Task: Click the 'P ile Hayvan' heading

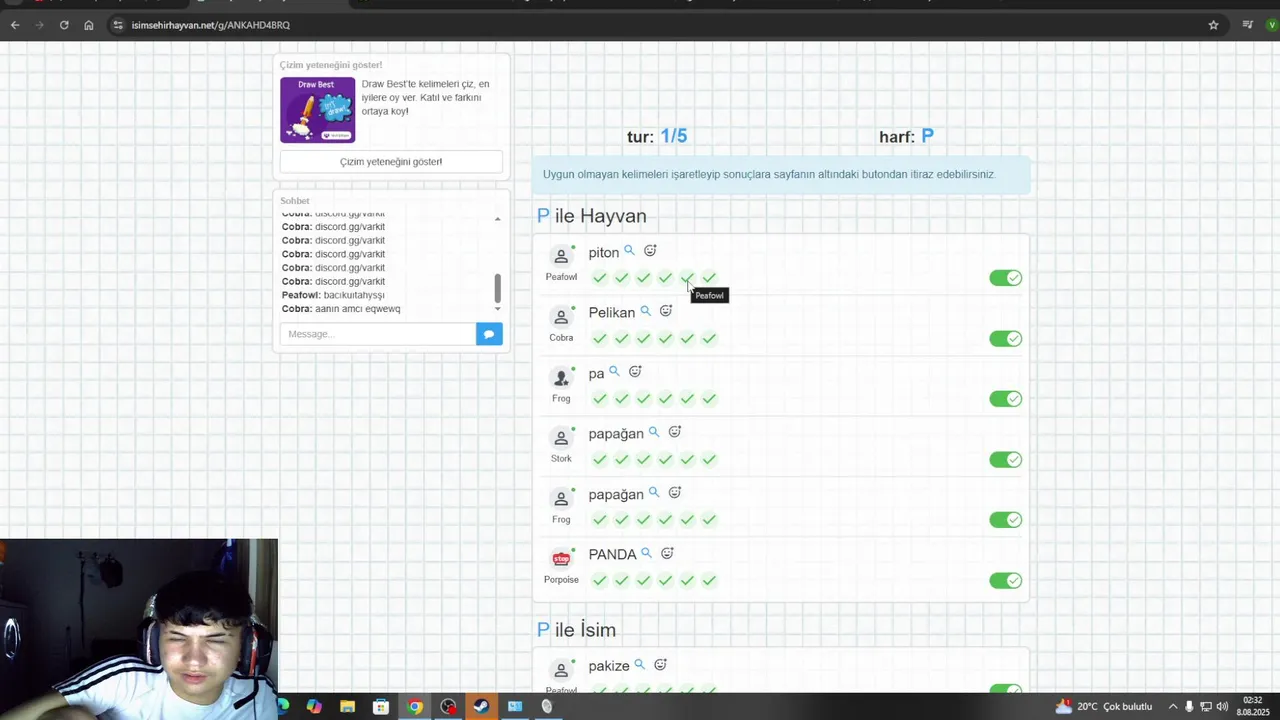Action: tap(592, 216)
